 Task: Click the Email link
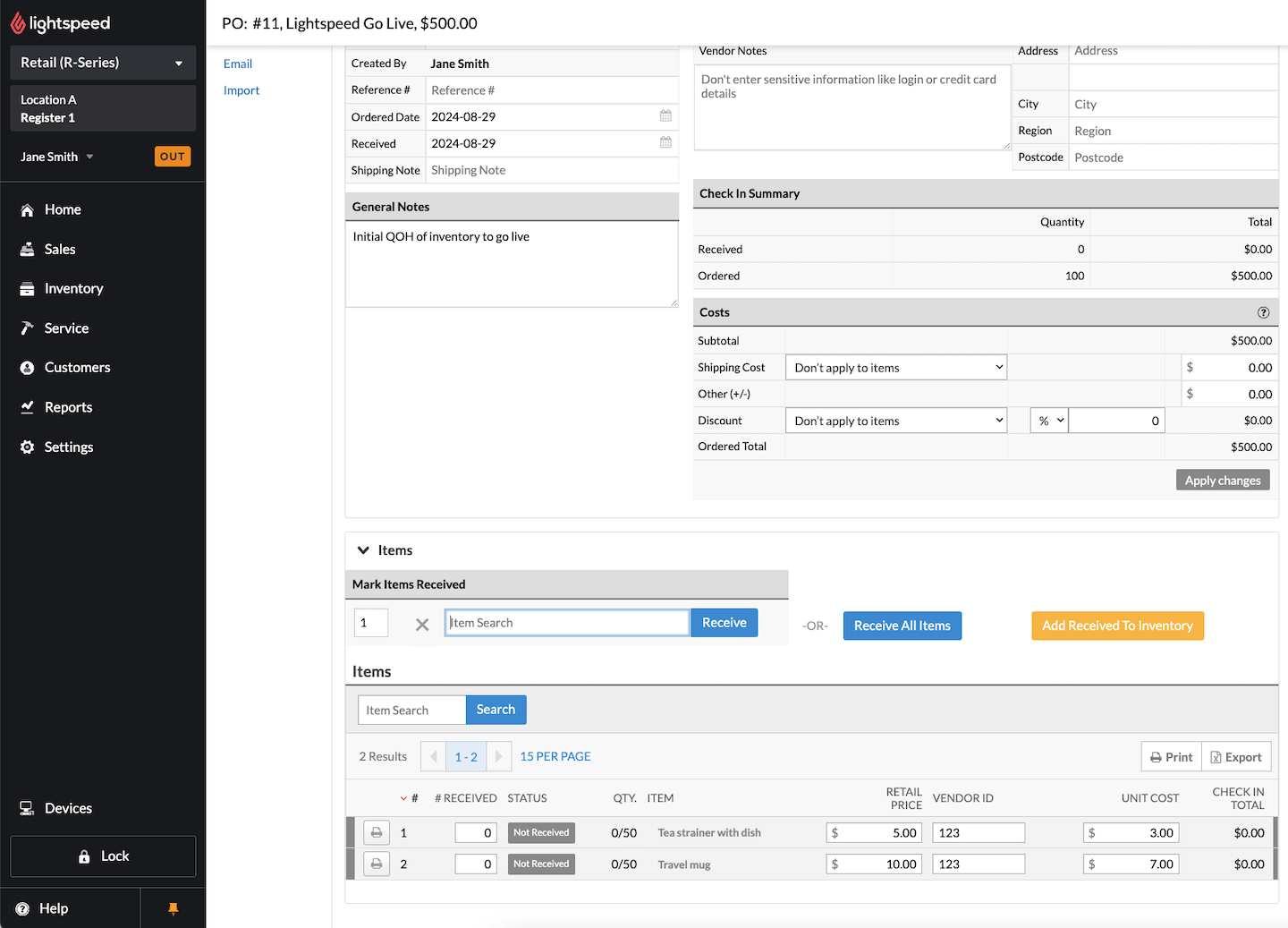(238, 64)
